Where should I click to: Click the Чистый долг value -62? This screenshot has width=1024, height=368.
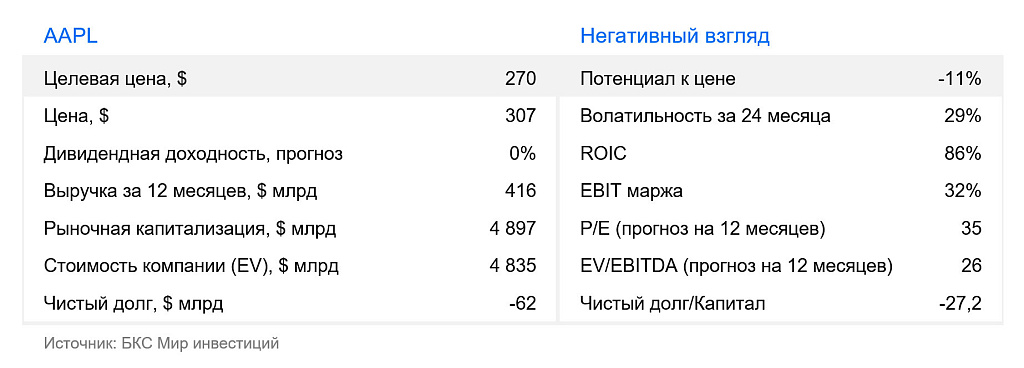(522, 304)
